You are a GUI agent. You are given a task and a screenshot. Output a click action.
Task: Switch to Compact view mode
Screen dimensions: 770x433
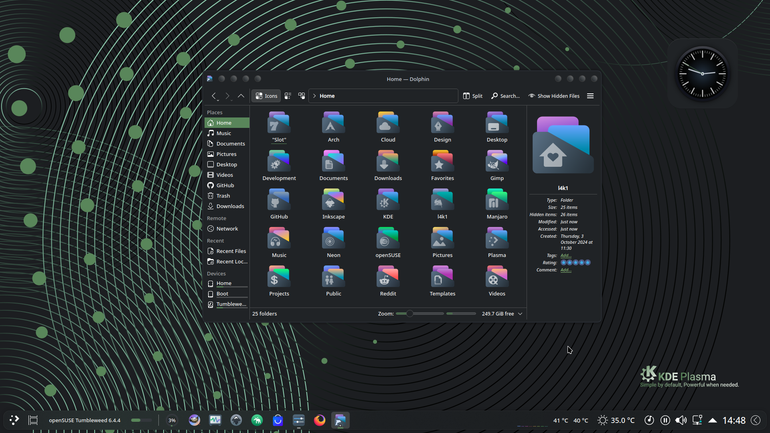click(288, 96)
